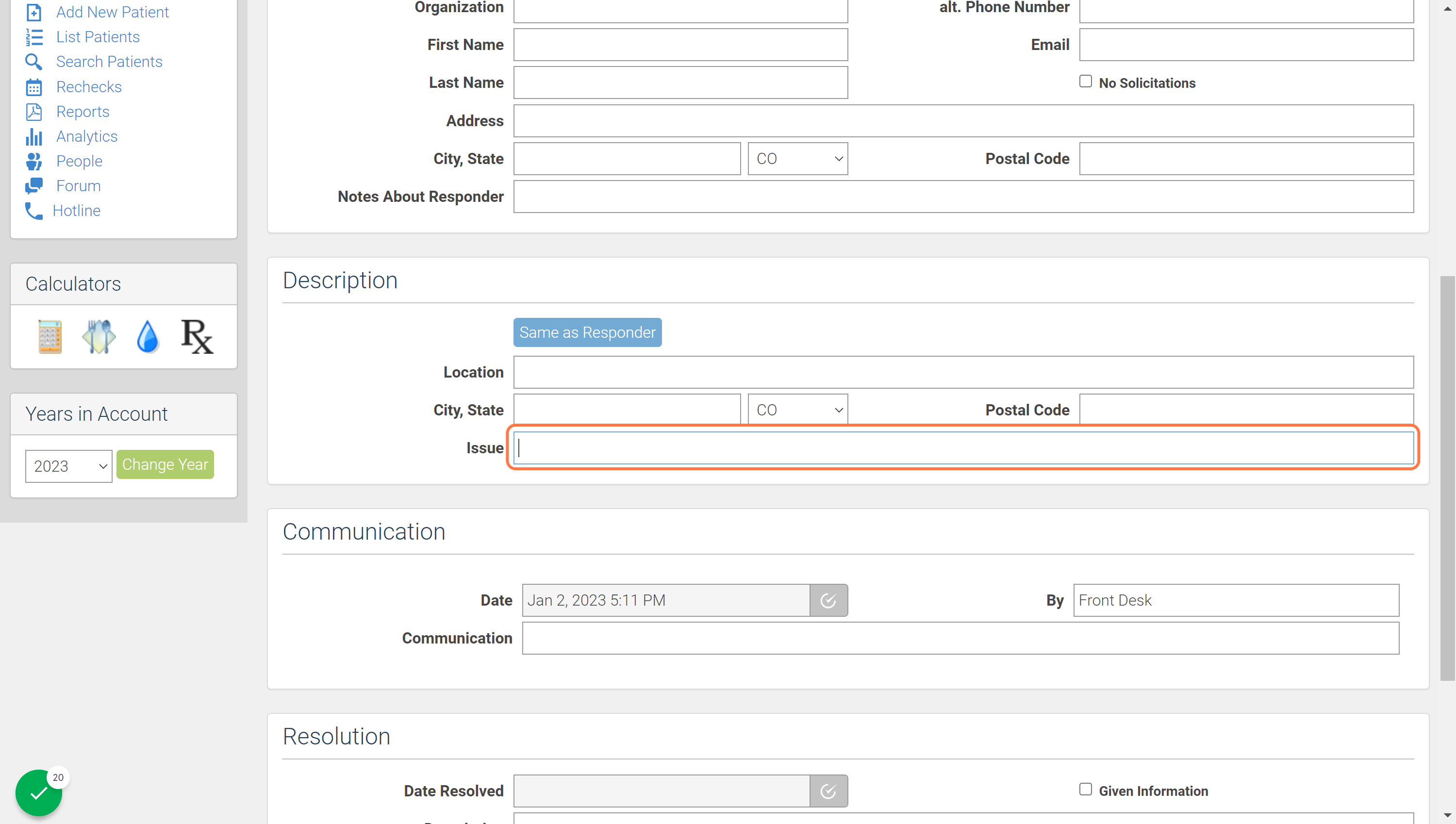The image size is (1456, 824).
Task: Open the fluid droplet calculator
Action: (148, 337)
